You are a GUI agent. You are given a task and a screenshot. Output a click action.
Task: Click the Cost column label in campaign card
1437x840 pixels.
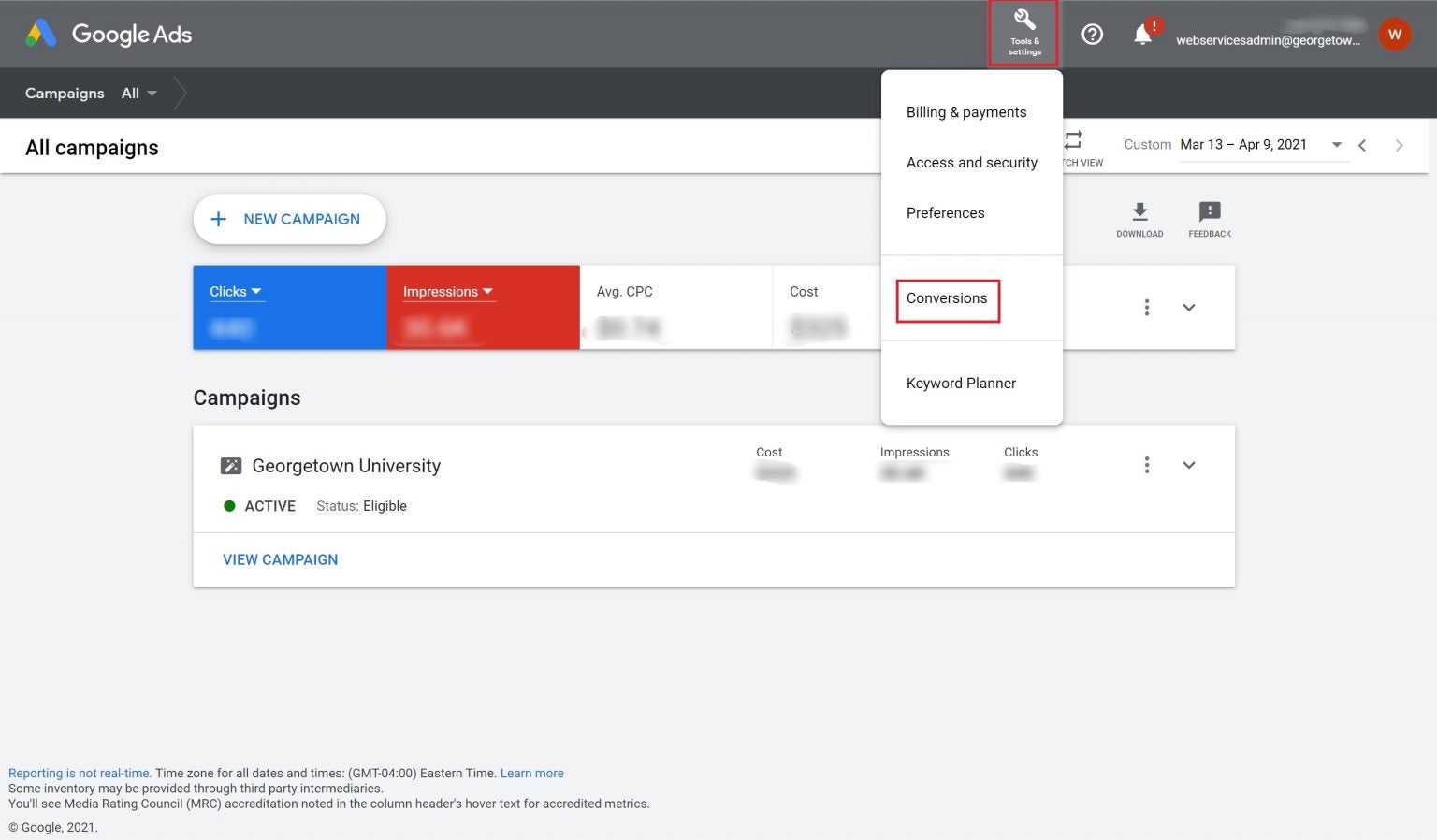click(x=769, y=453)
